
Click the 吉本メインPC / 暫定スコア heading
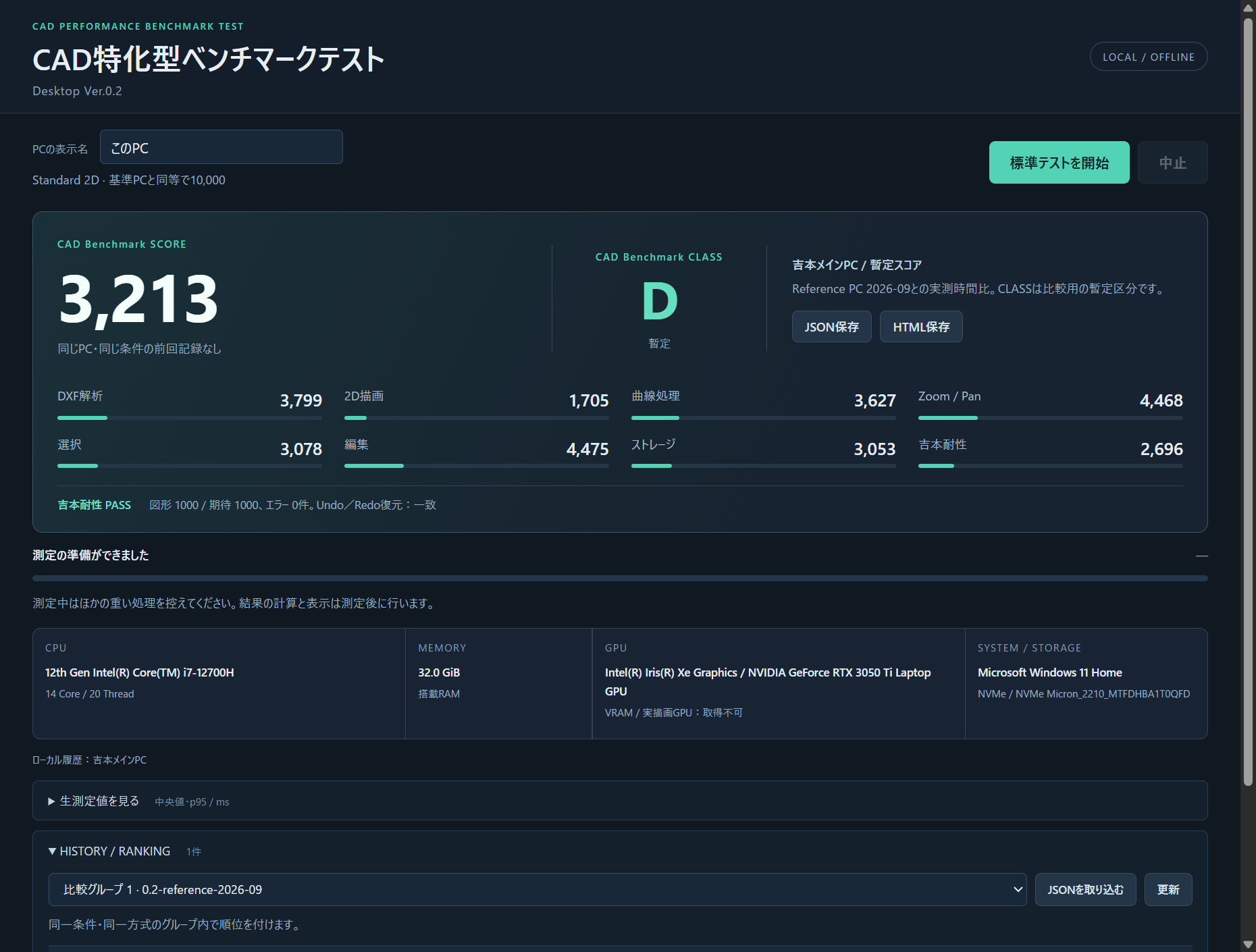(857, 265)
